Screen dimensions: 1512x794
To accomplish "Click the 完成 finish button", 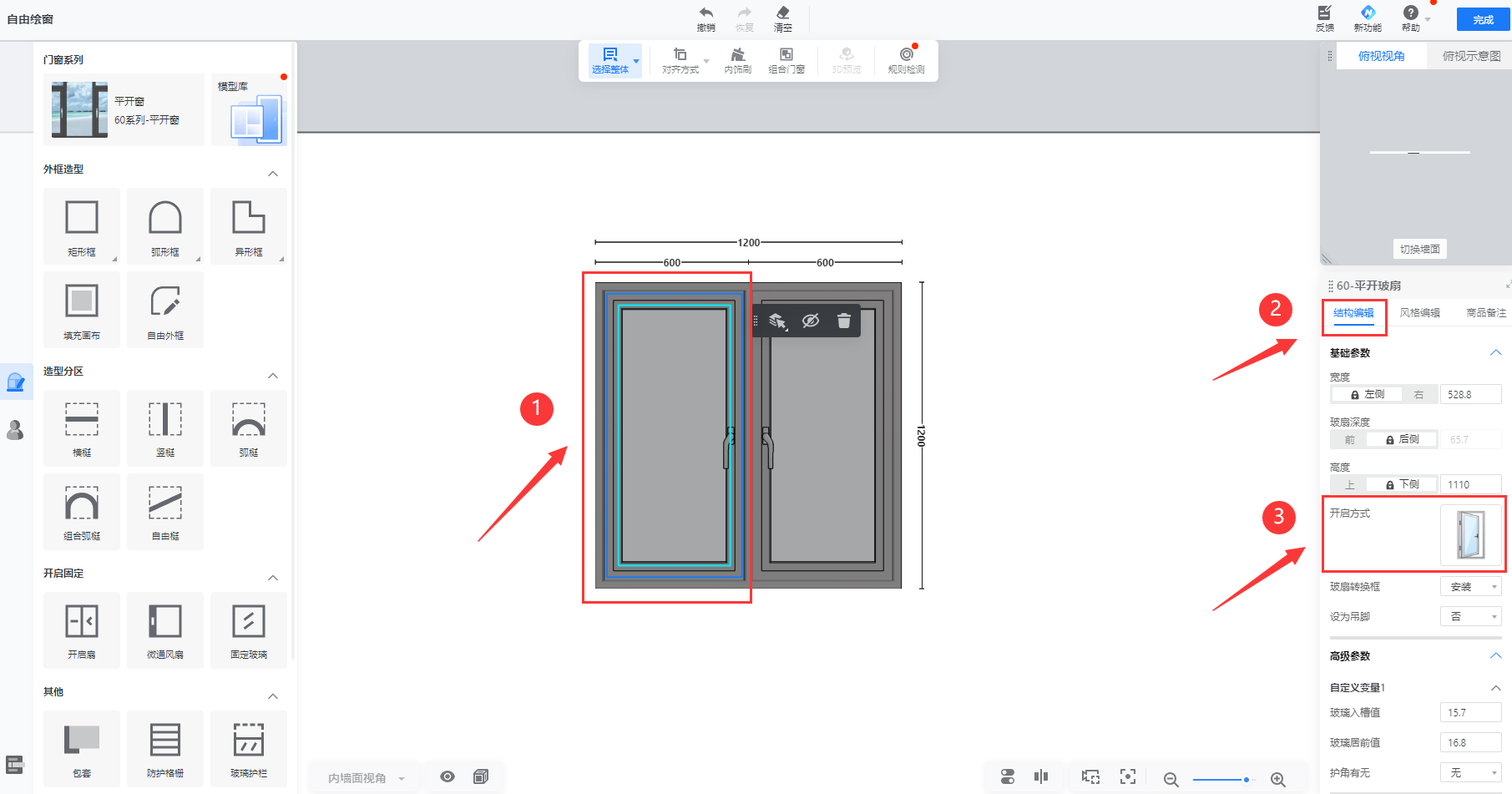I will coord(1484,19).
